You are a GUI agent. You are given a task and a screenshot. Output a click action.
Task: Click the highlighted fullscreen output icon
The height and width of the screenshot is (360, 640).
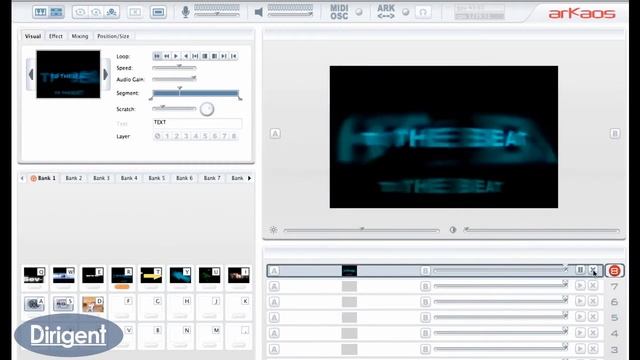click(158, 12)
